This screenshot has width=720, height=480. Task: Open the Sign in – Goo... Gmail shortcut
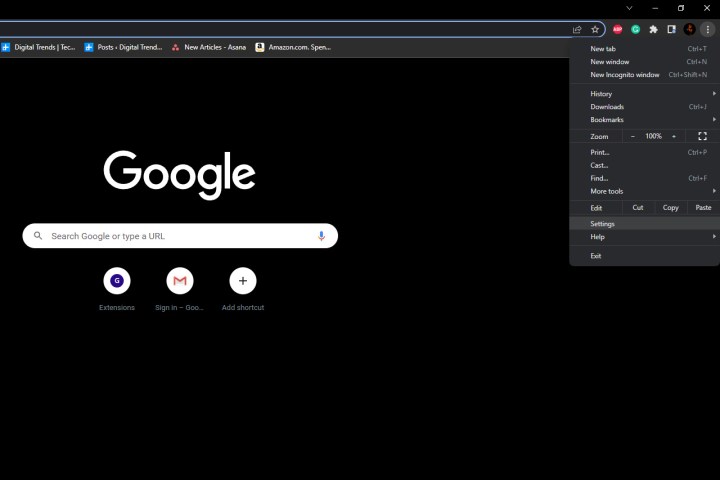click(180, 289)
